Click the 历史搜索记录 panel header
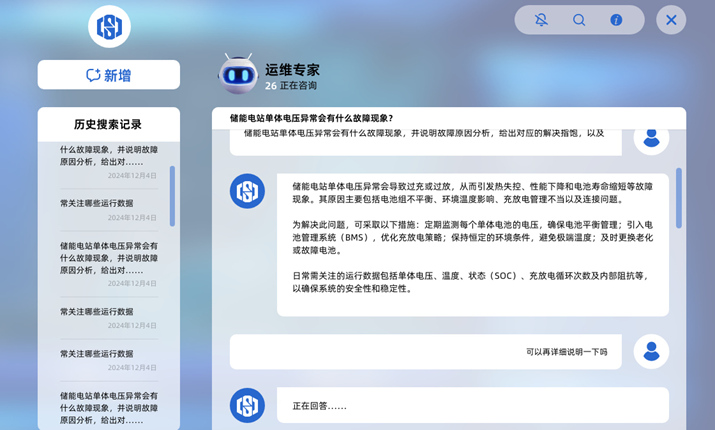The height and width of the screenshot is (430, 715). click(108, 124)
